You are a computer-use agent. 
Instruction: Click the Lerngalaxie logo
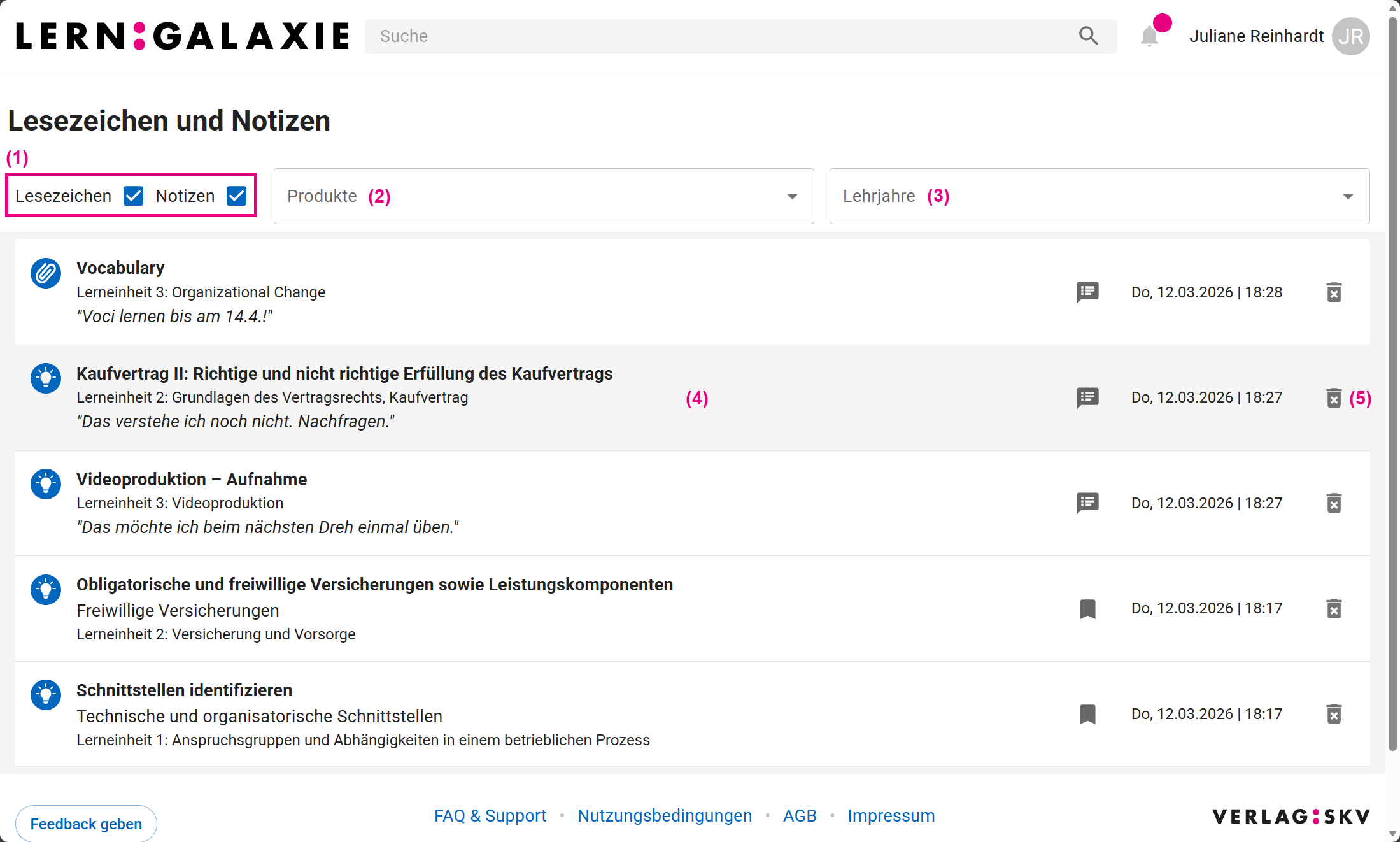pyautogui.click(x=183, y=36)
